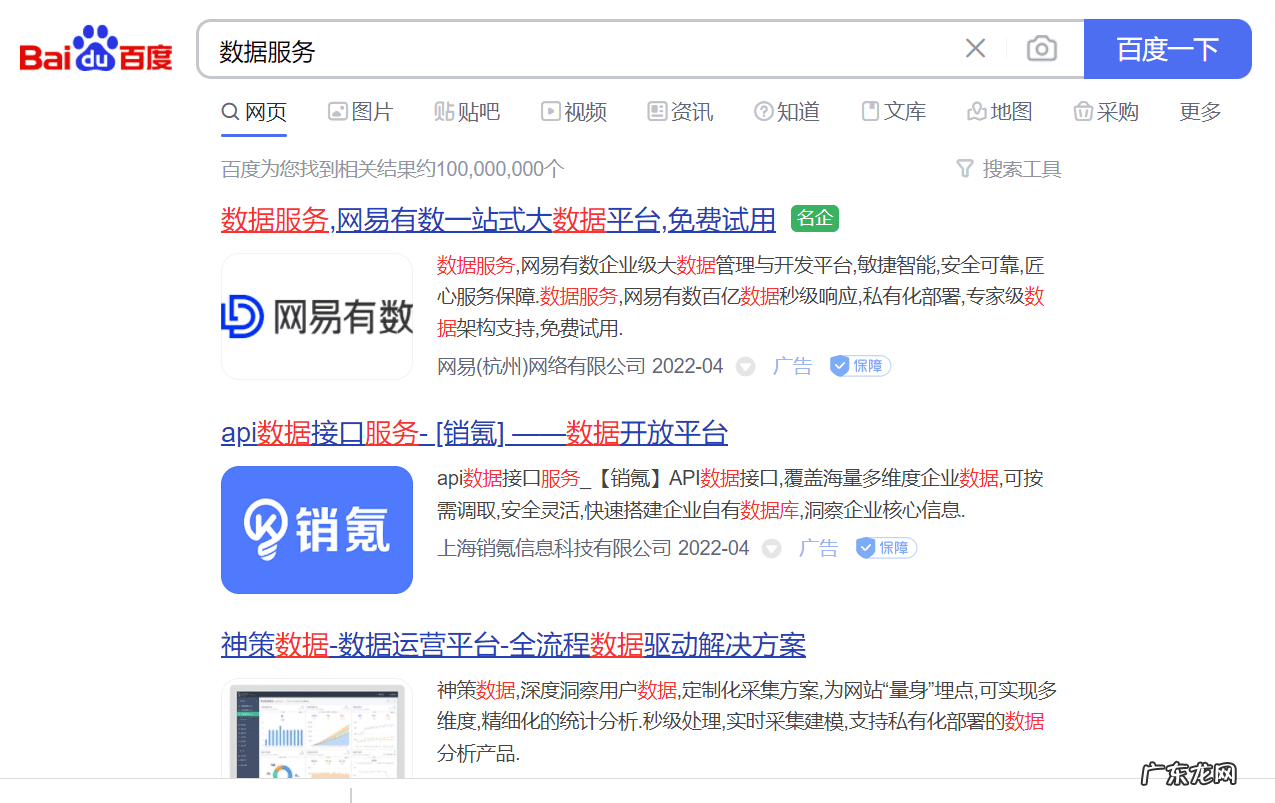Expand the ad info arrow on 网易有数 result
Screen dimensions: 1275x803
tap(745, 366)
